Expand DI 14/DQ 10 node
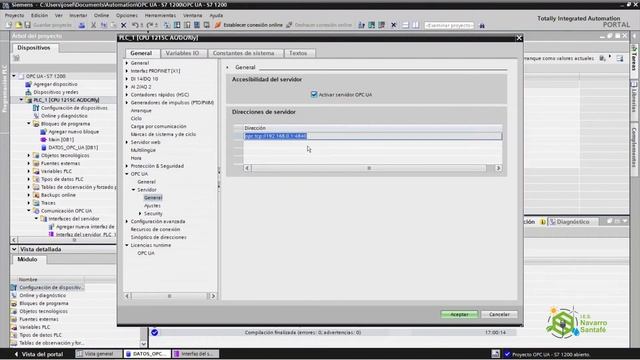 (127, 79)
